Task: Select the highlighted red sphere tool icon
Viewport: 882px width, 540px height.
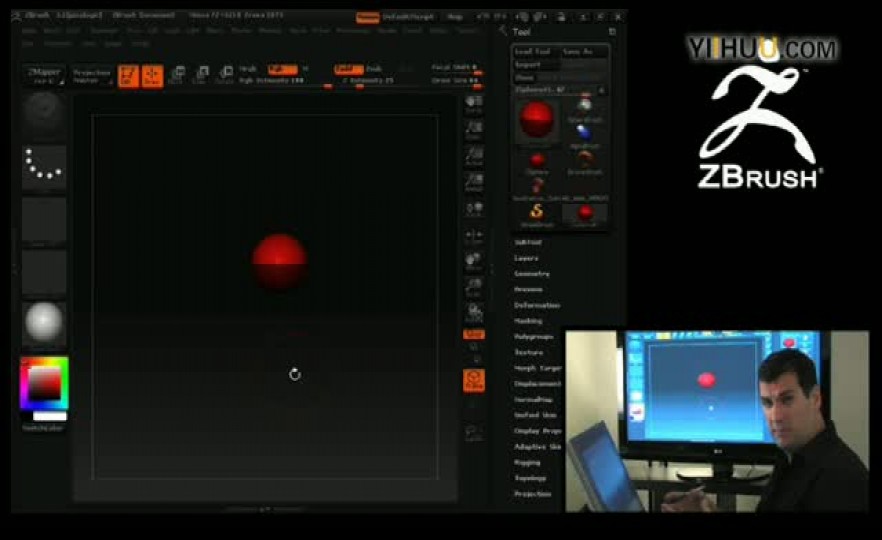Action: (x=585, y=214)
